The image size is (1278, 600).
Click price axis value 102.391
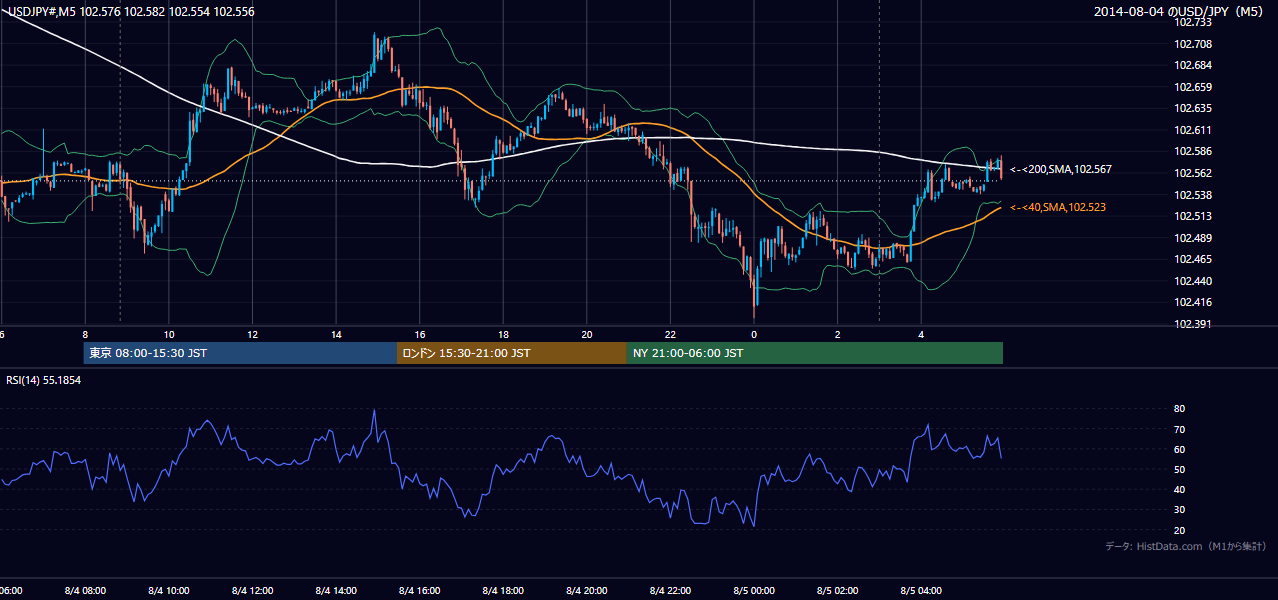coord(1194,324)
